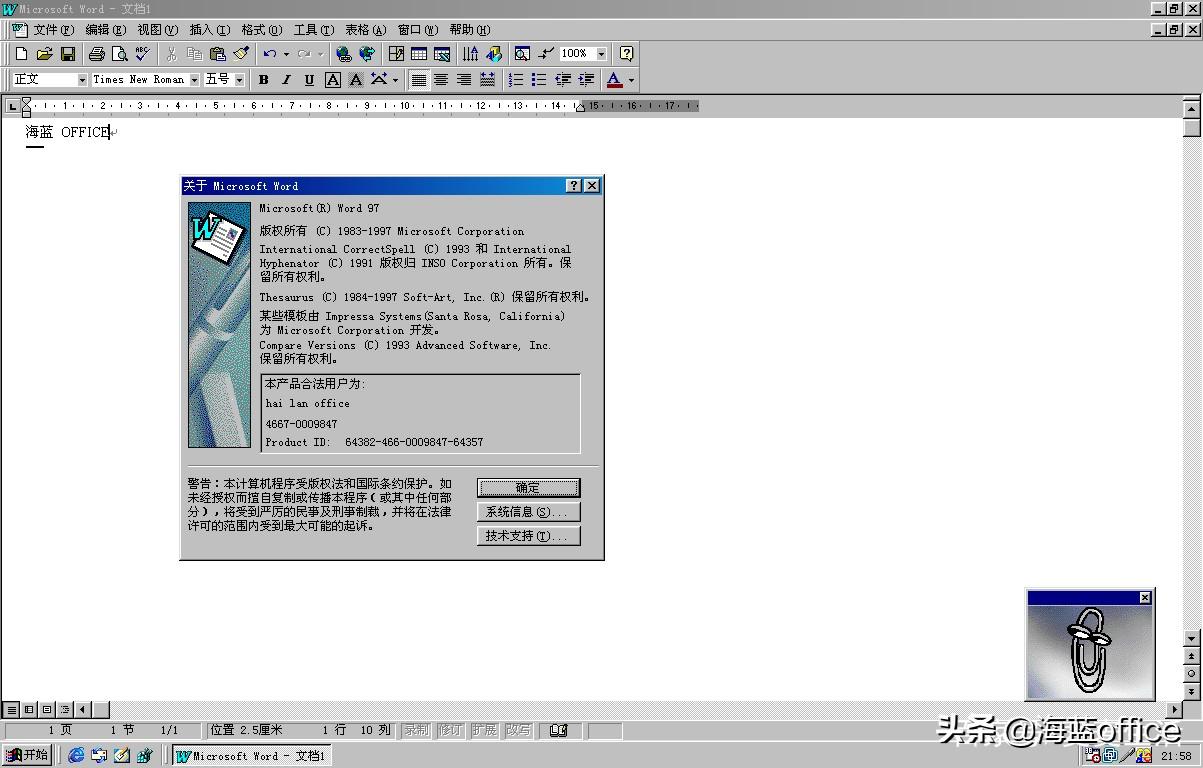Screen dimensions: 1203x768
Task: Open the 五号 font size dropdown
Action: pos(240,80)
